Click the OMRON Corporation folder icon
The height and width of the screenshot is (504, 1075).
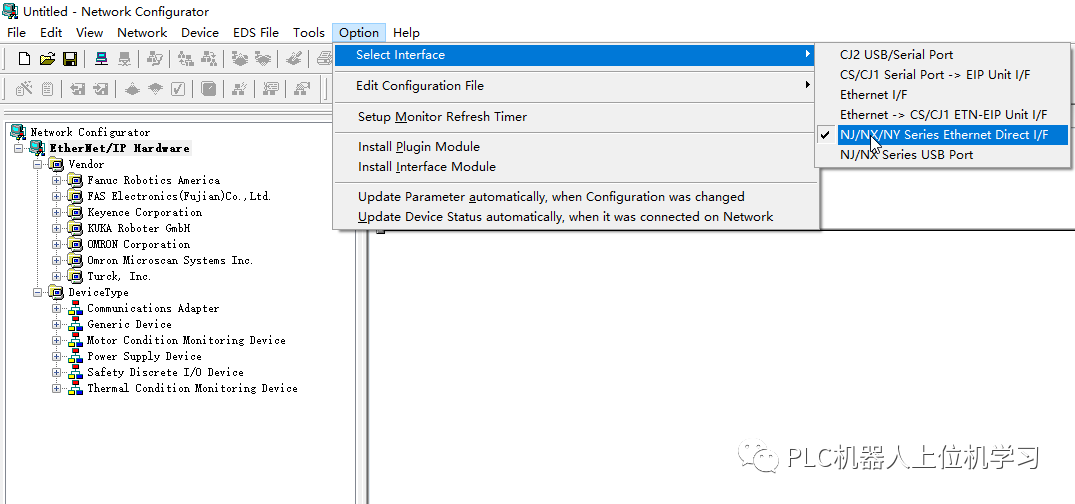74,244
